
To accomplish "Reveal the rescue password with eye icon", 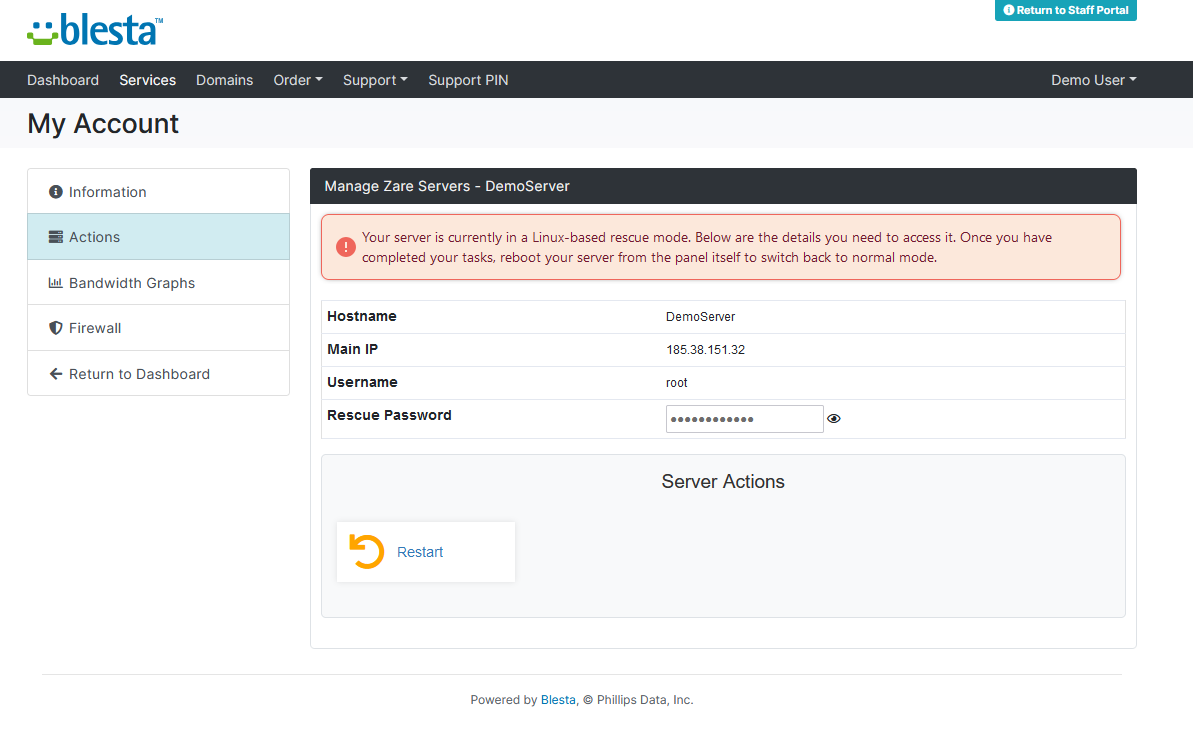I will 834,419.
